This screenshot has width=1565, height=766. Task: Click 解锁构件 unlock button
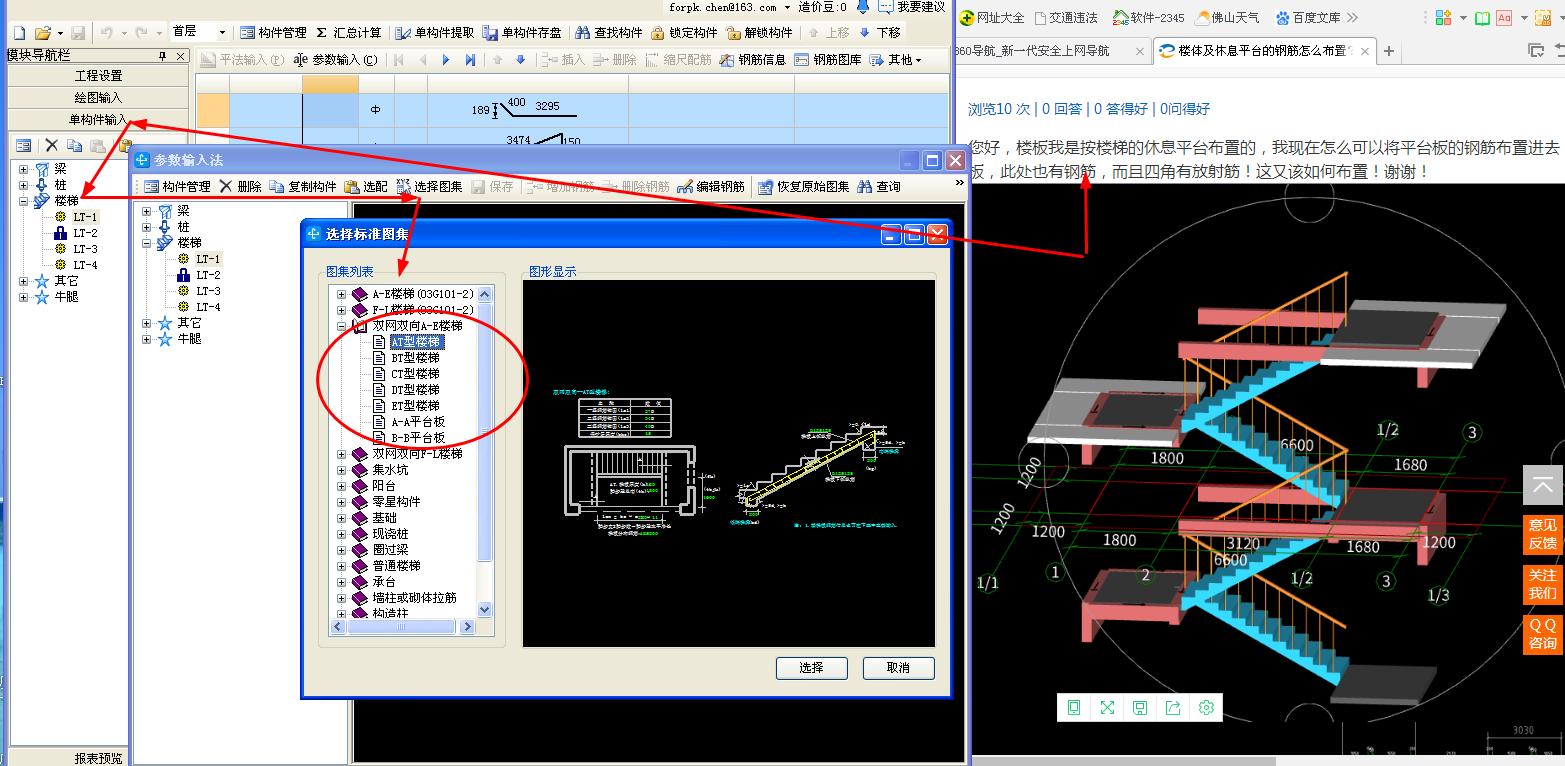(x=759, y=33)
